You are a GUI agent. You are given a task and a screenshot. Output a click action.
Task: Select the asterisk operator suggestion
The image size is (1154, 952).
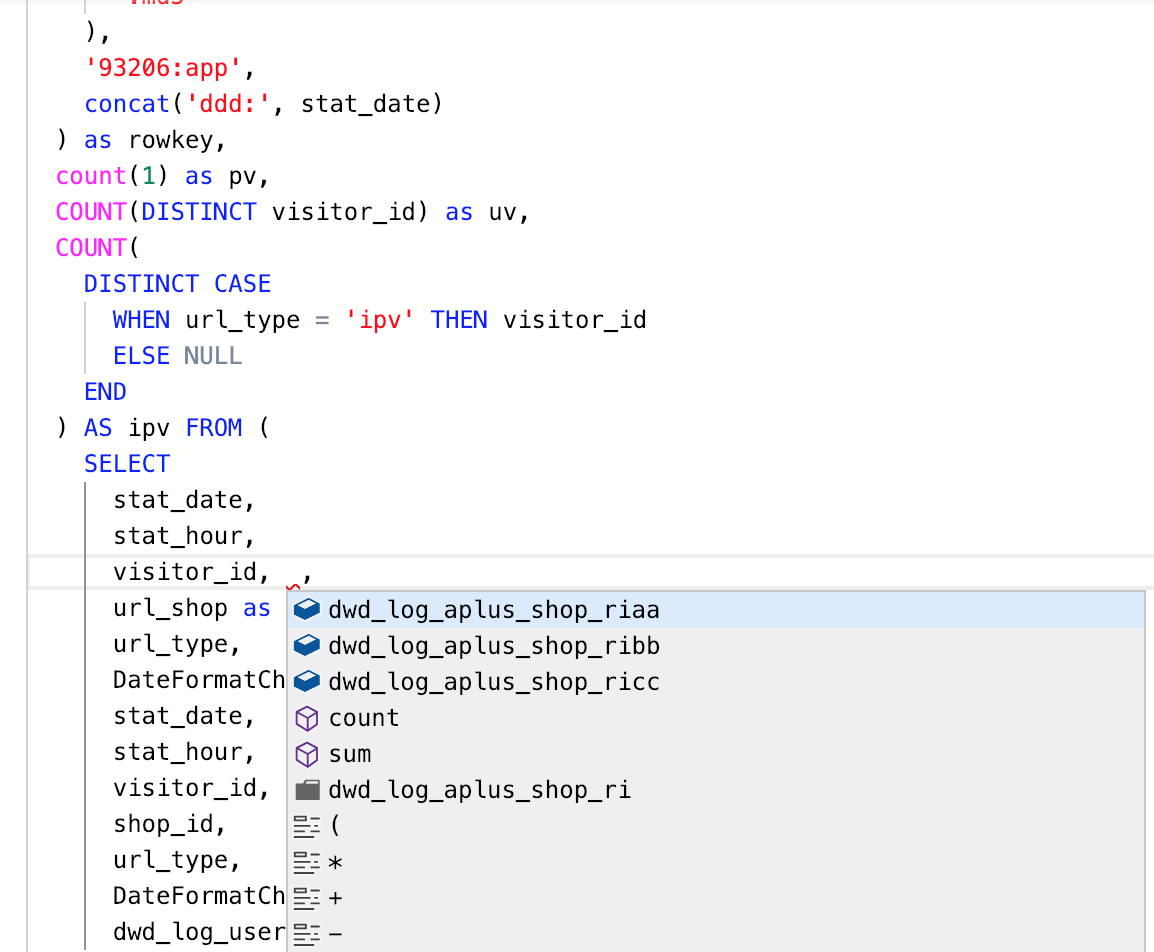click(x=715, y=862)
